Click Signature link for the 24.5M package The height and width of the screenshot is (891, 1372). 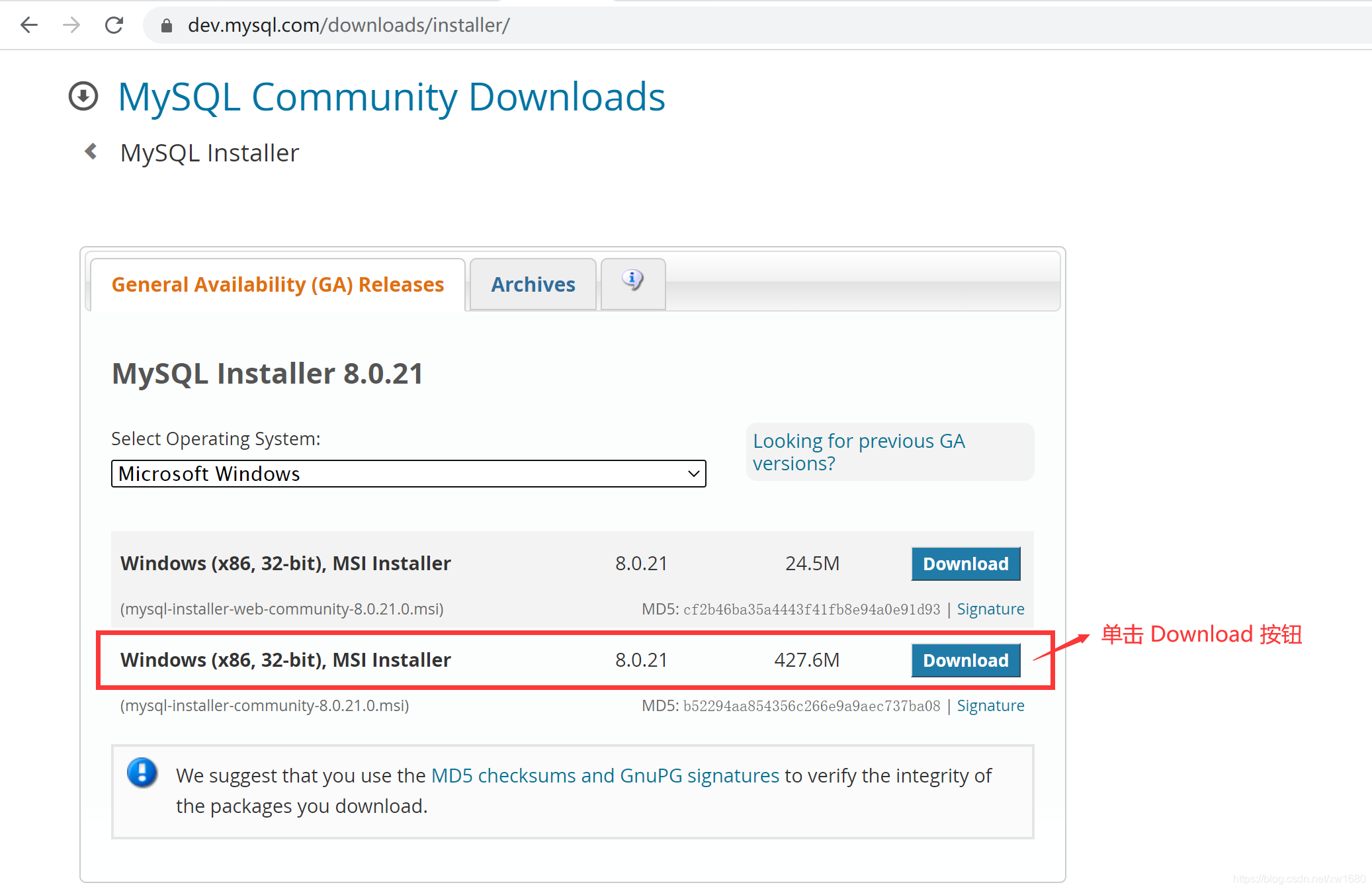point(1014,607)
